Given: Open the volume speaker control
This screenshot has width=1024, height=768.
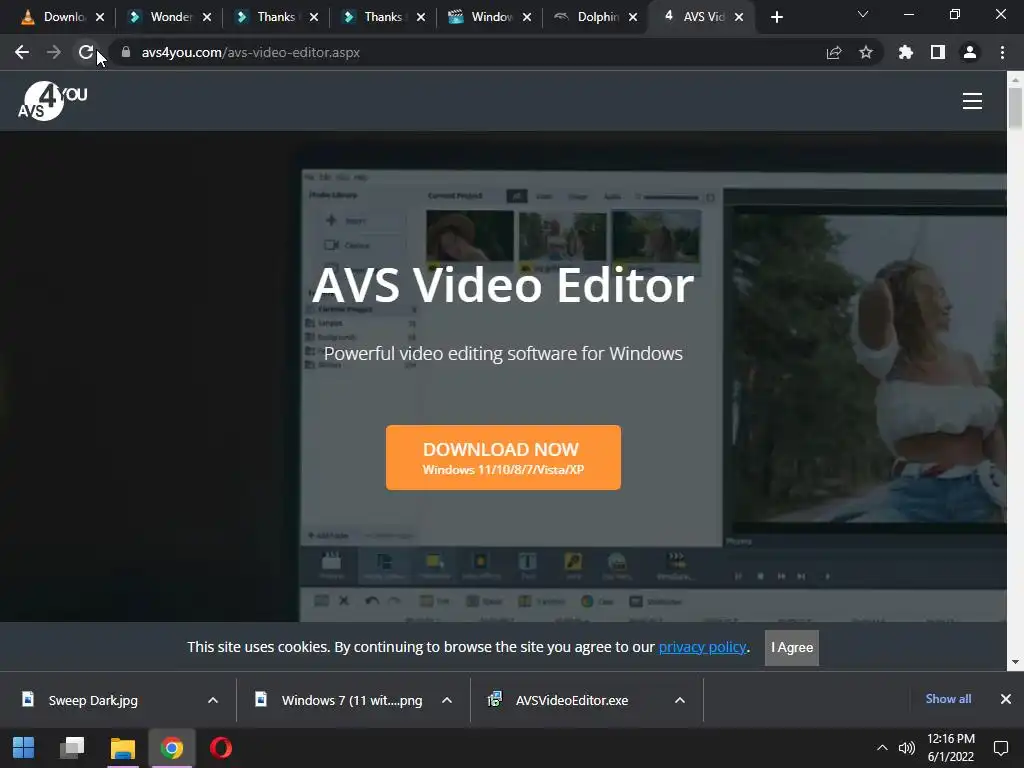Looking at the screenshot, I should pyautogui.click(x=906, y=748).
